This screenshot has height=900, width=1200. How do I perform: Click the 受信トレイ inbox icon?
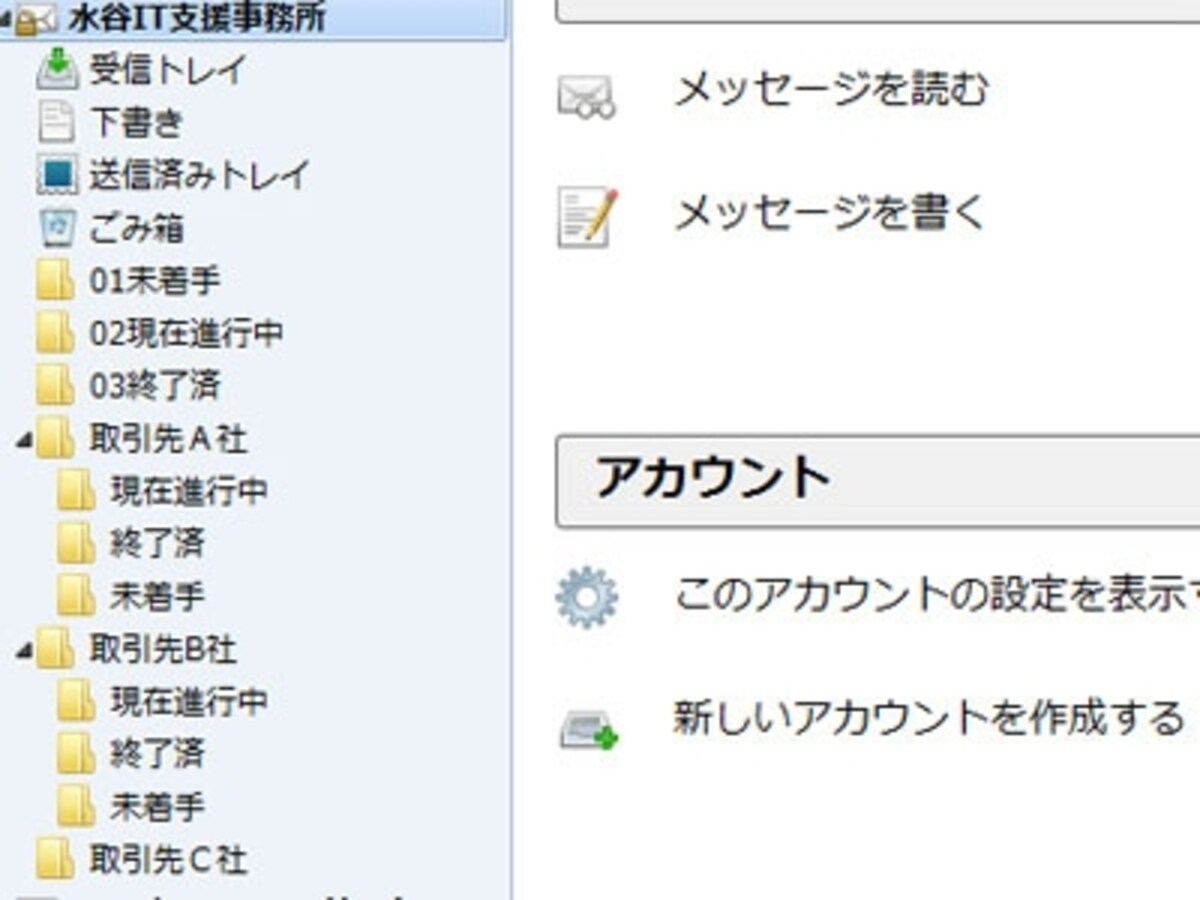tap(57, 70)
